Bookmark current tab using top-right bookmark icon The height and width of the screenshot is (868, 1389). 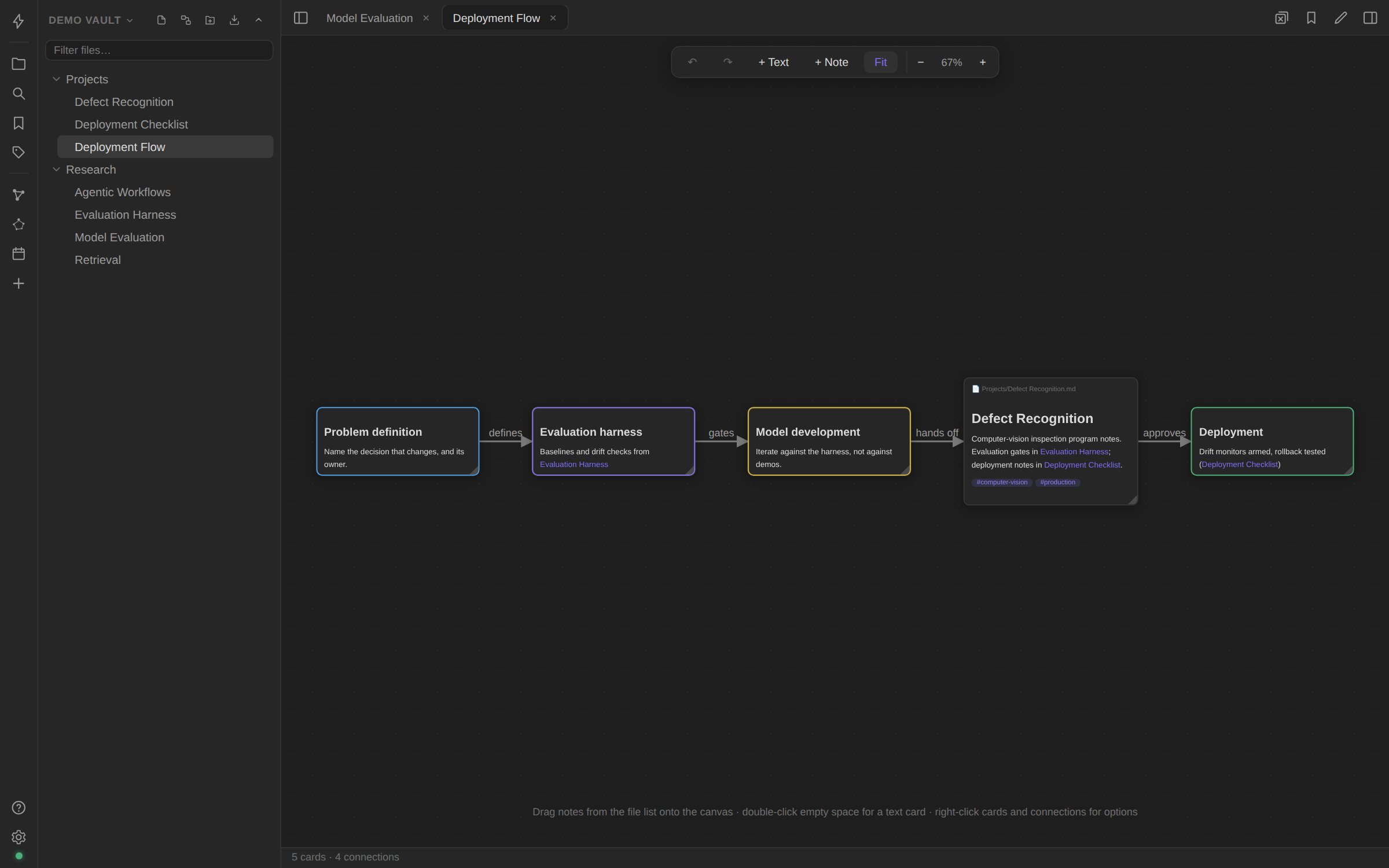(1311, 18)
